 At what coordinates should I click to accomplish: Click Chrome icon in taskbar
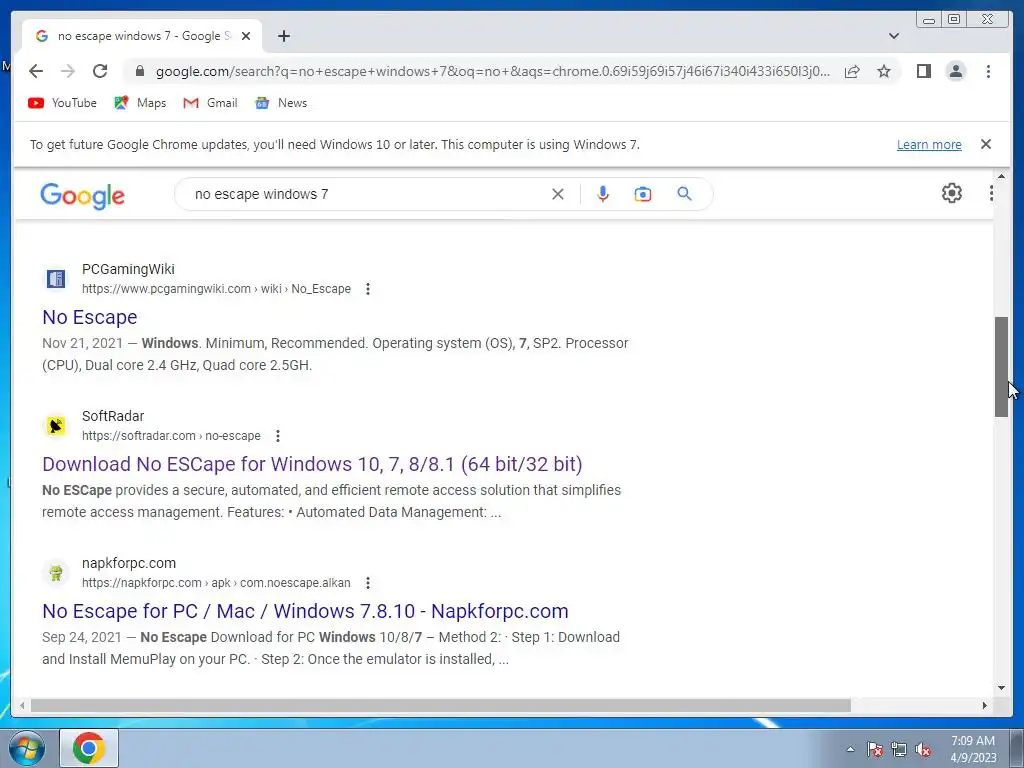coord(89,748)
